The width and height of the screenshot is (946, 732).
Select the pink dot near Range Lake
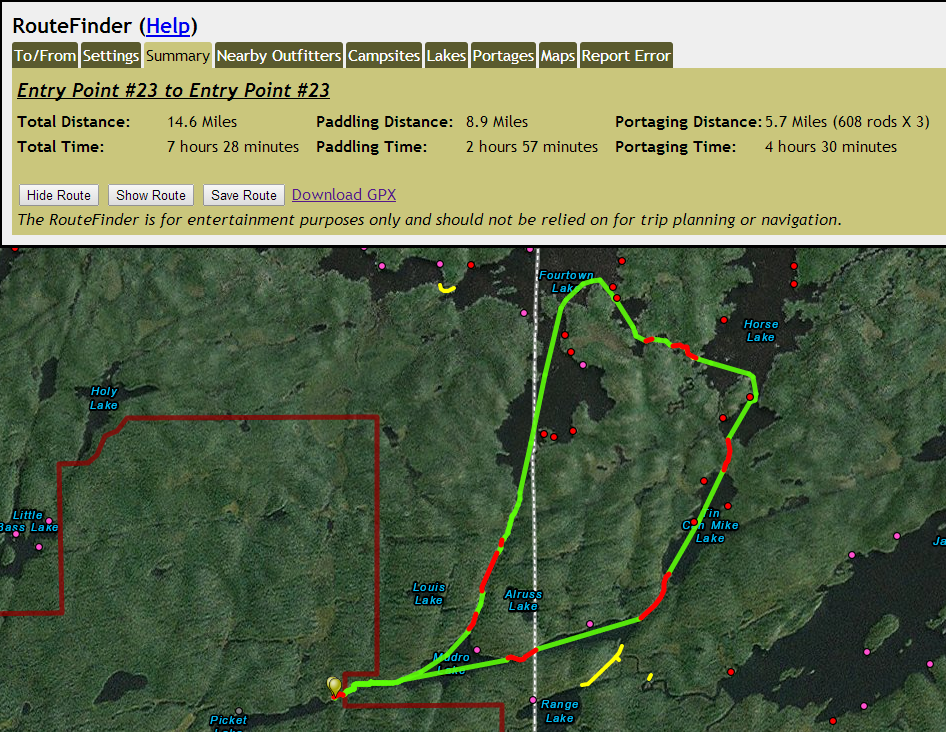pyautogui.click(x=533, y=700)
